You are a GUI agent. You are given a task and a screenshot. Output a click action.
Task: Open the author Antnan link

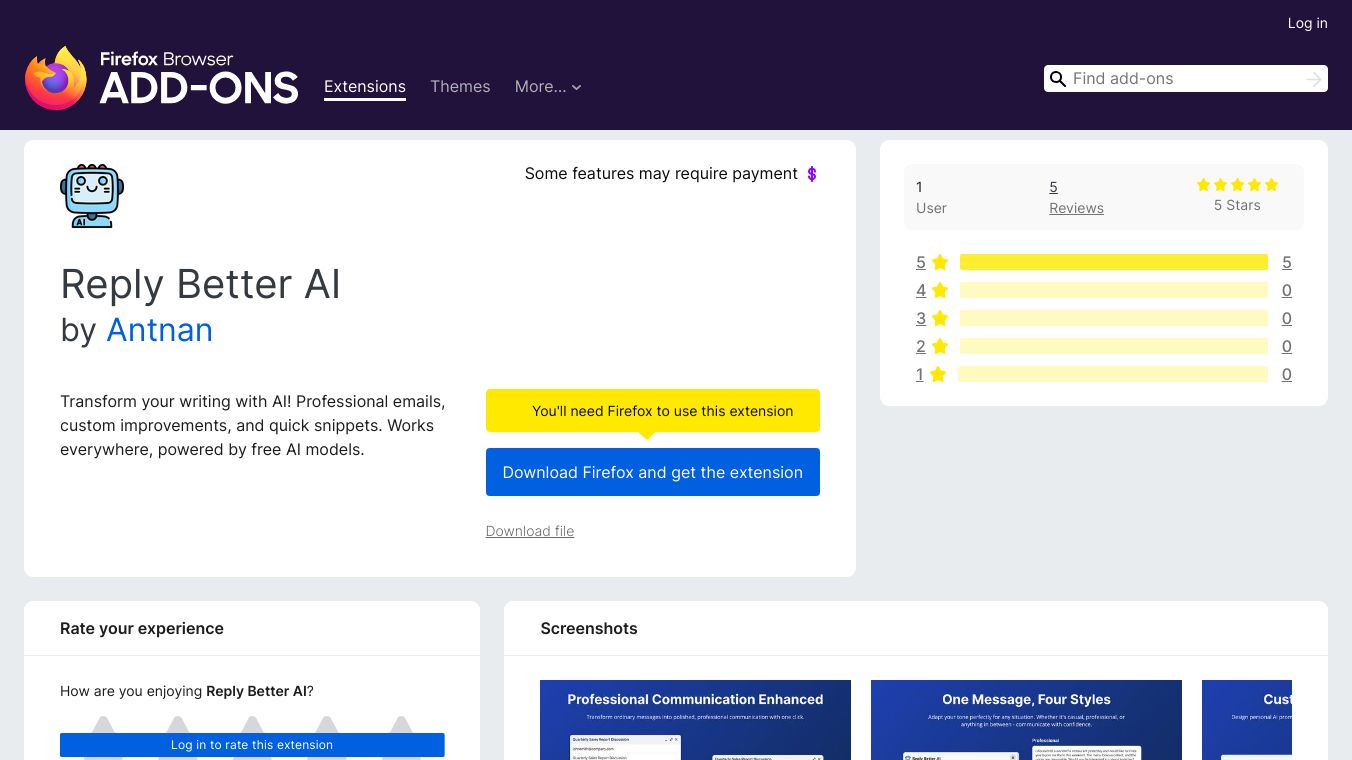click(x=160, y=330)
